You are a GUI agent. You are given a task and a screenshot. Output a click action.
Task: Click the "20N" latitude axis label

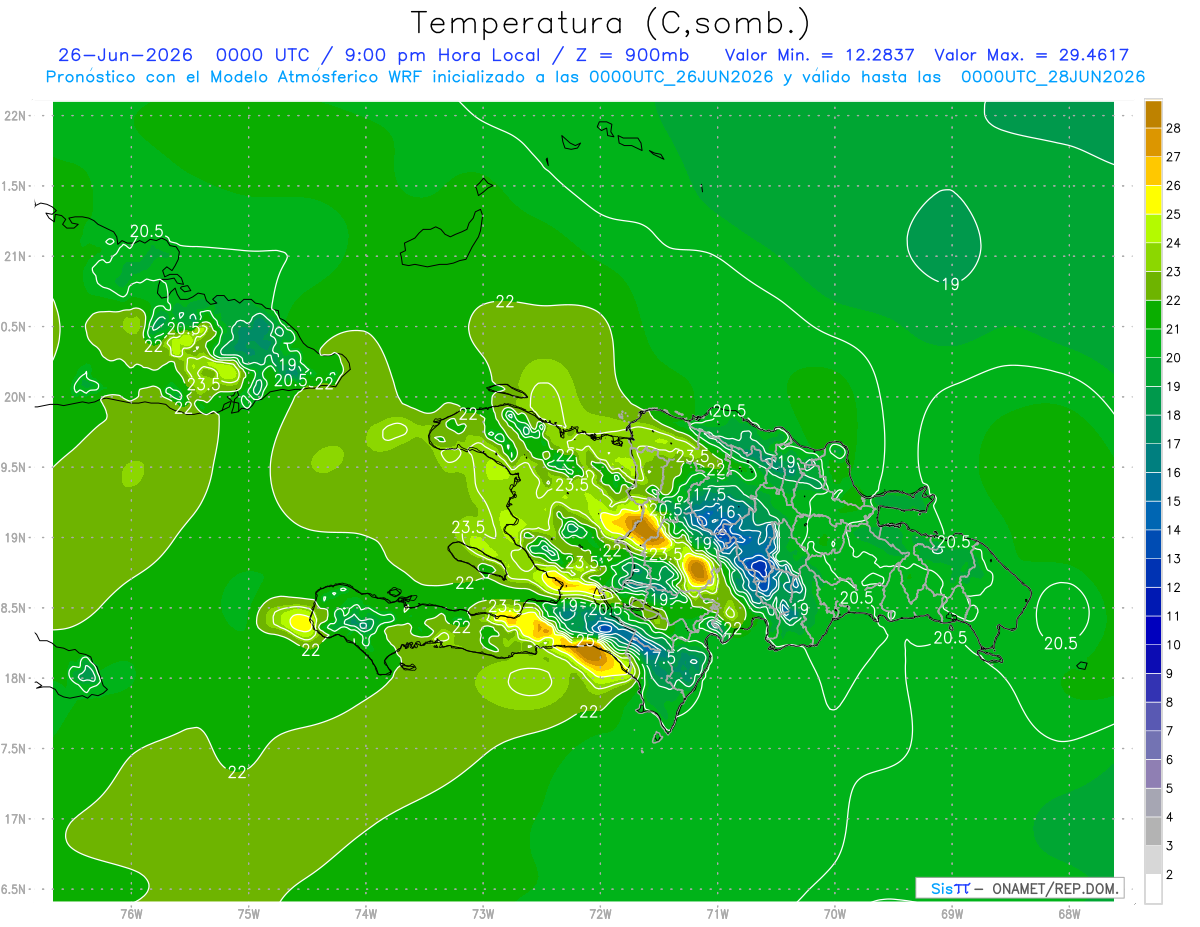click(x=15, y=398)
